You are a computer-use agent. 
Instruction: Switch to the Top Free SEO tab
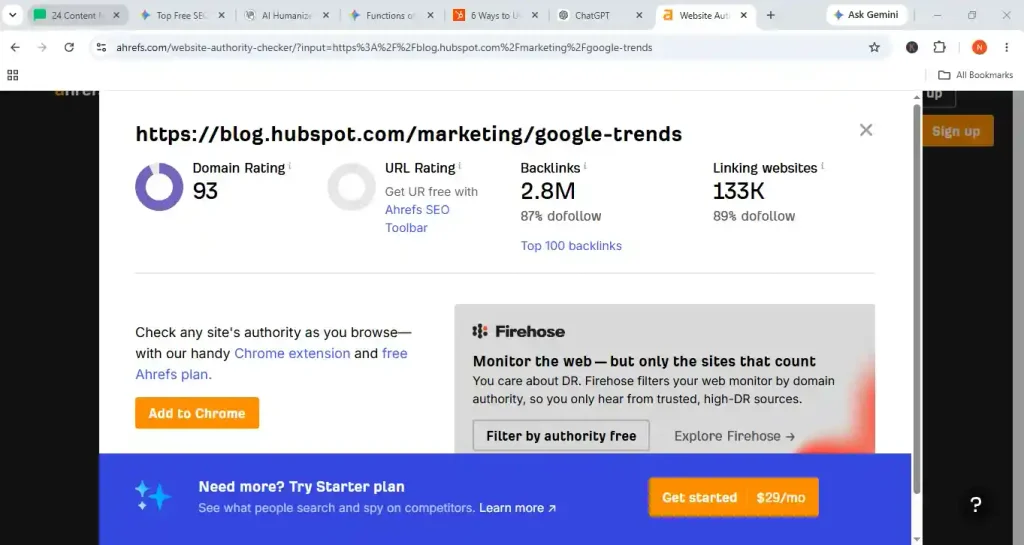point(182,15)
